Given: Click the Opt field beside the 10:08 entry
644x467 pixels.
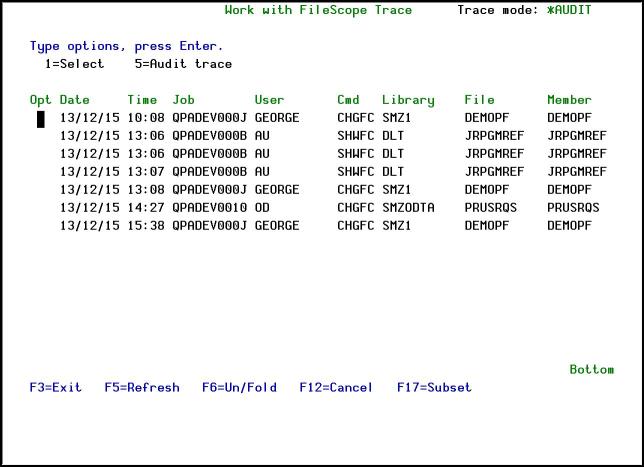Looking at the screenshot, I should [41, 118].
